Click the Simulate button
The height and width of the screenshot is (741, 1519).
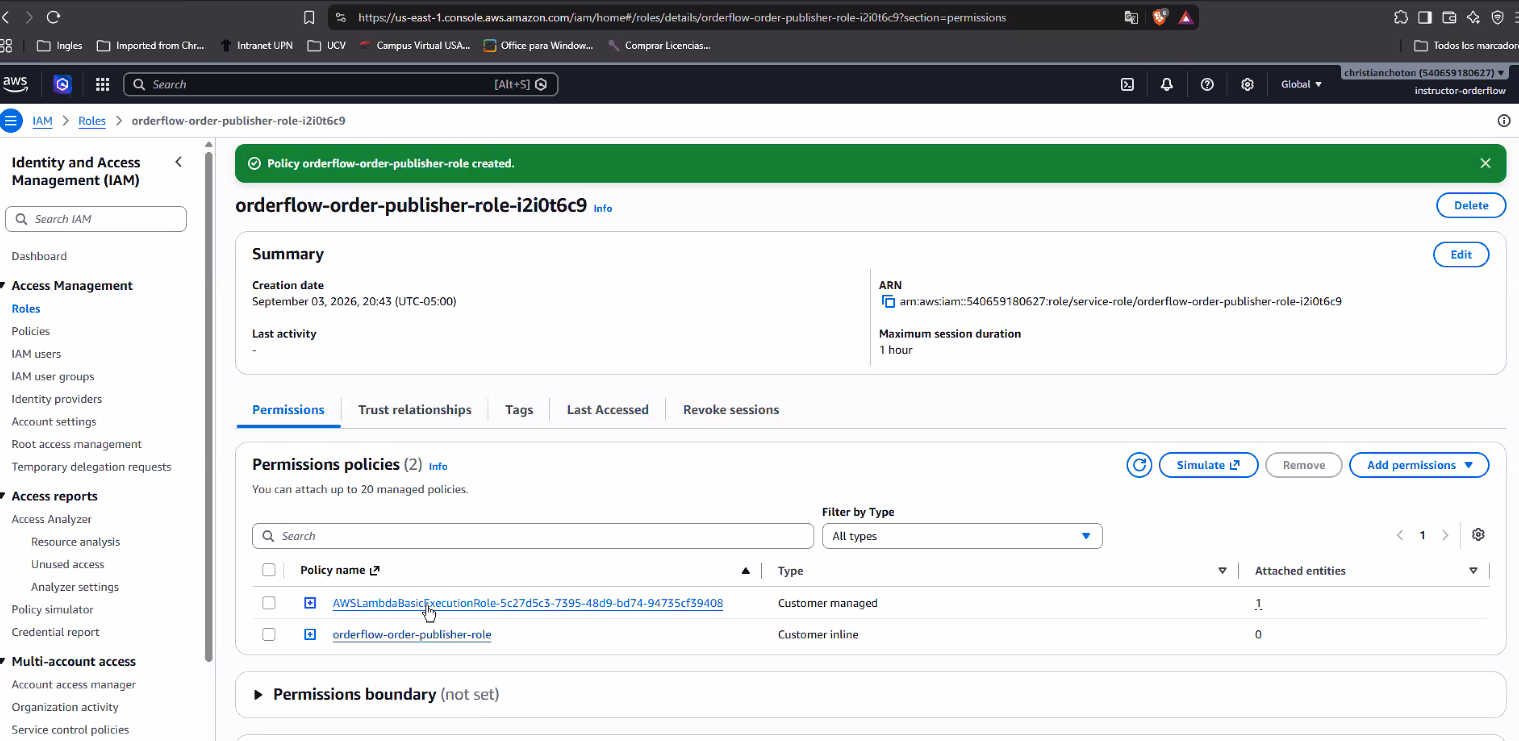point(1208,465)
